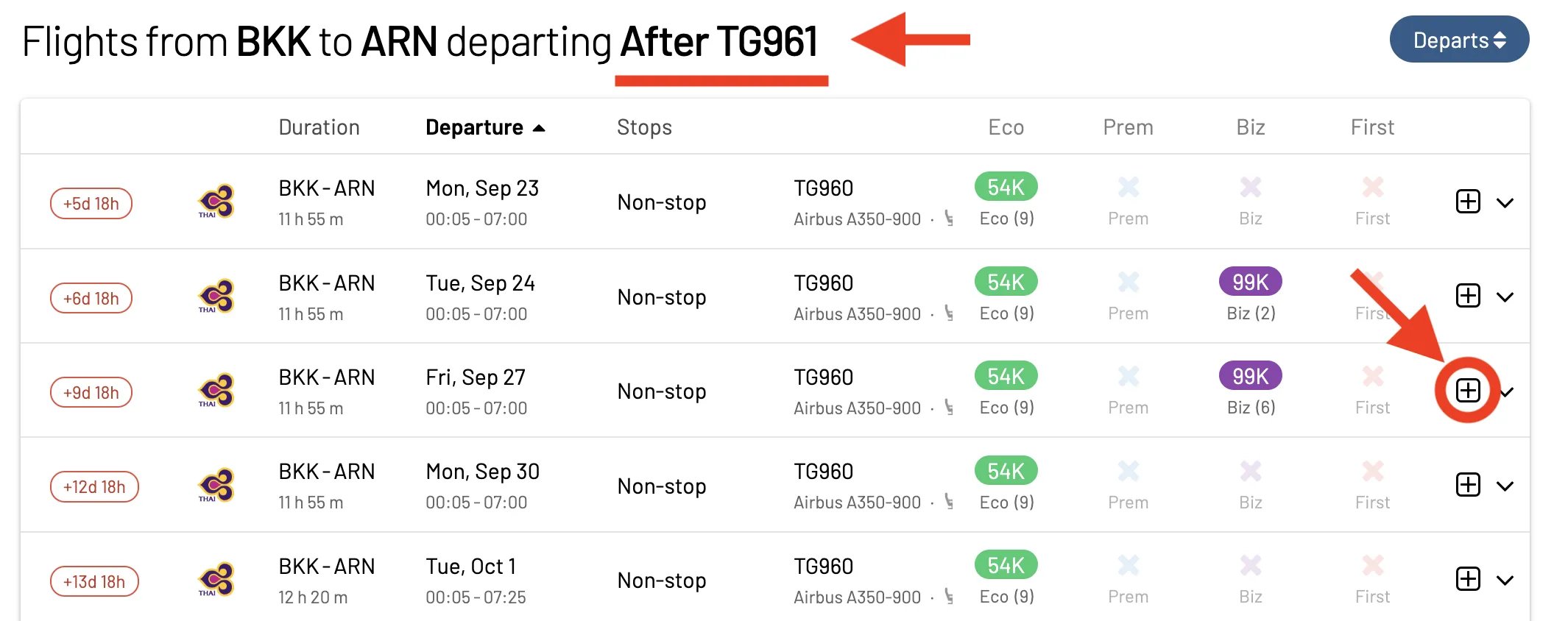
Task: Click plus icon on Tue, Sep 24 flight
Action: coord(1468,296)
